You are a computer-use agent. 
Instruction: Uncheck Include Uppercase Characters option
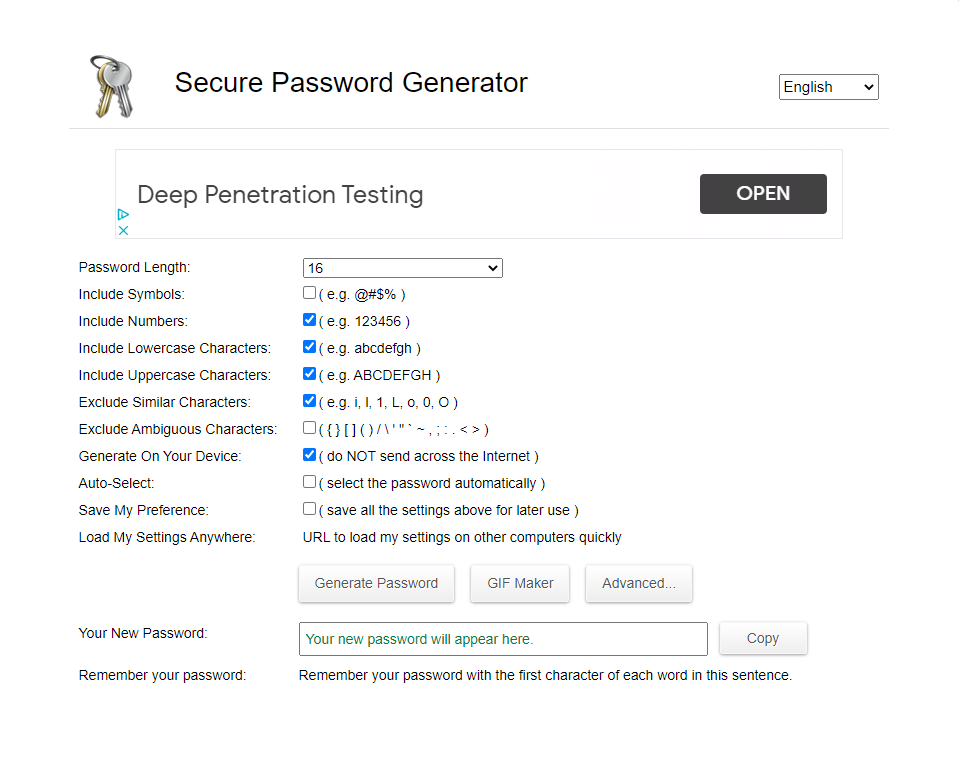[310, 374]
